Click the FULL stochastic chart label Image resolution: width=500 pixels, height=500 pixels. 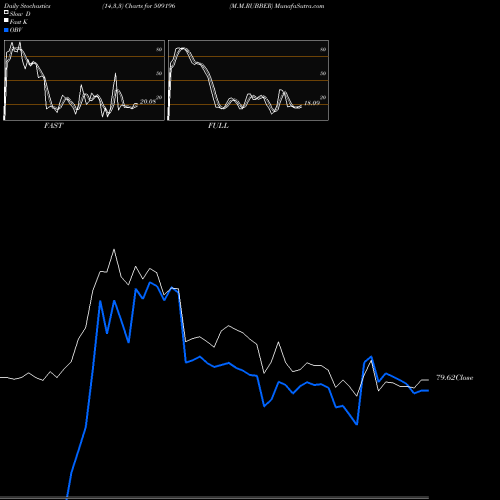[x=218, y=126]
